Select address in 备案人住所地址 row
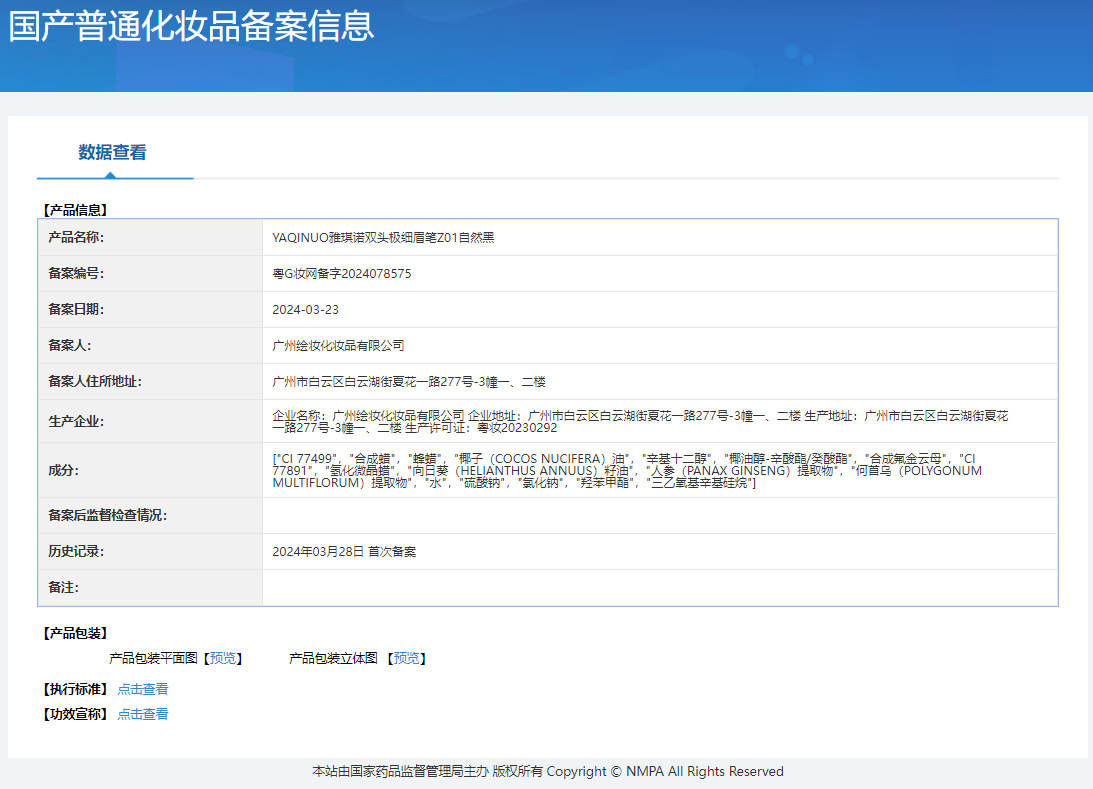 tap(408, 382)
